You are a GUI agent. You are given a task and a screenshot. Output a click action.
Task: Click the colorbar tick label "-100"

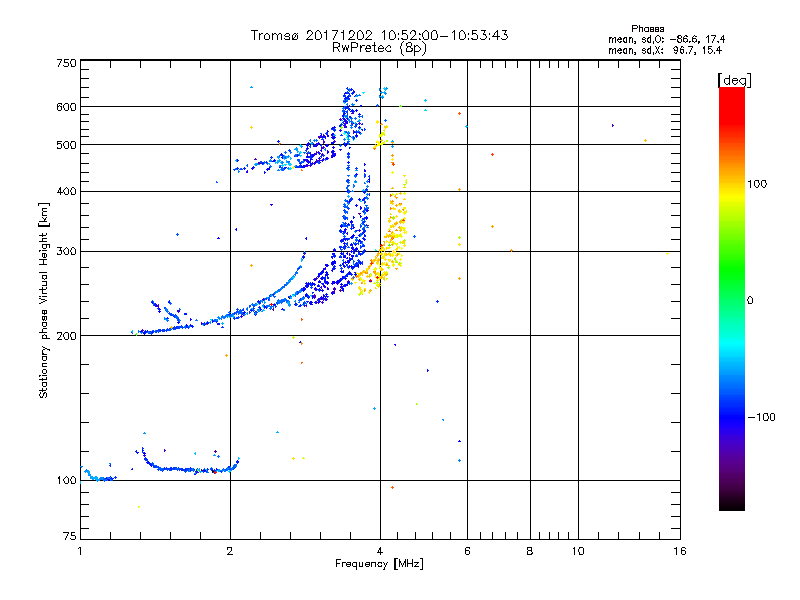[x=761, y=417]
